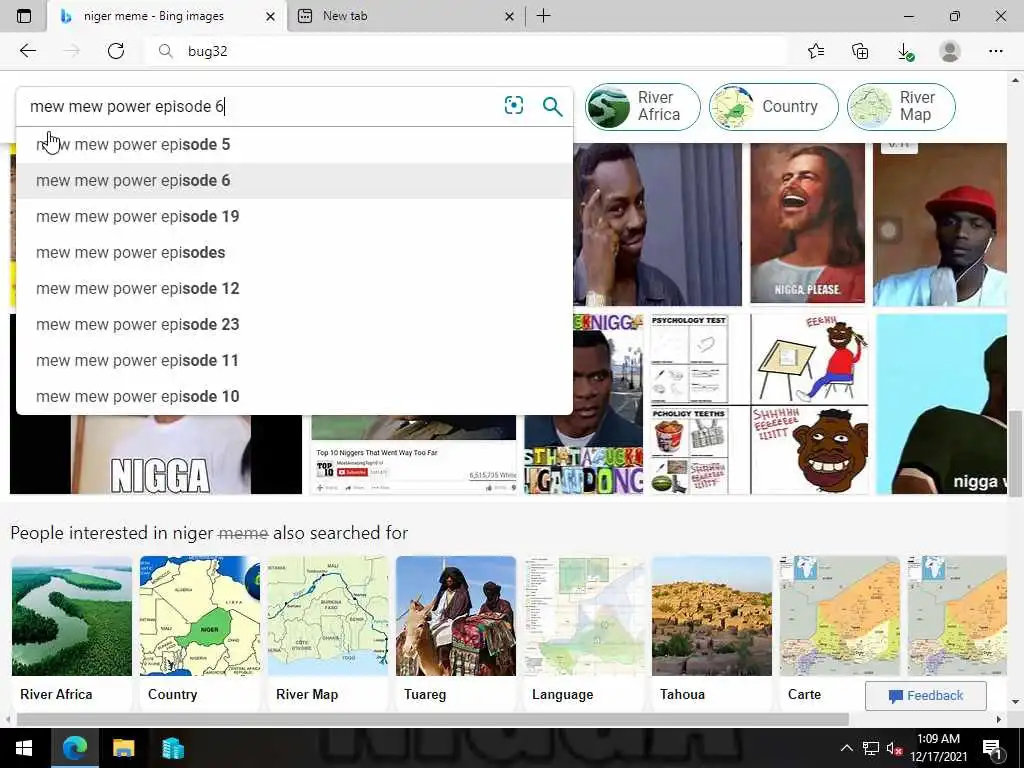Image resolution: width=1024 pixels, height=768 pixels.
Task: Open File Explorer from the taskbar
Action: tap(123, 748)
